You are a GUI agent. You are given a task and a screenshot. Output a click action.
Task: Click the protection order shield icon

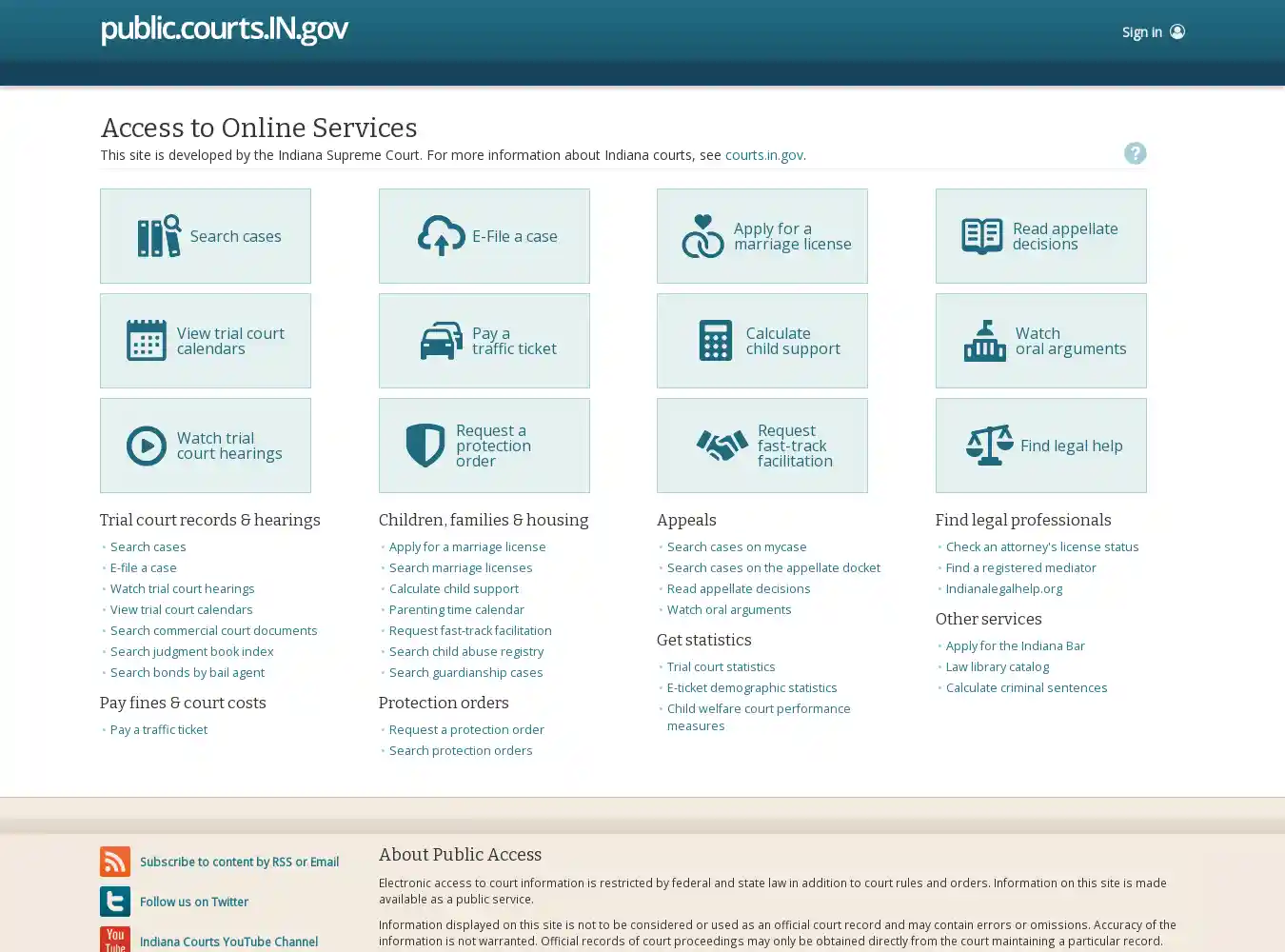425,446
